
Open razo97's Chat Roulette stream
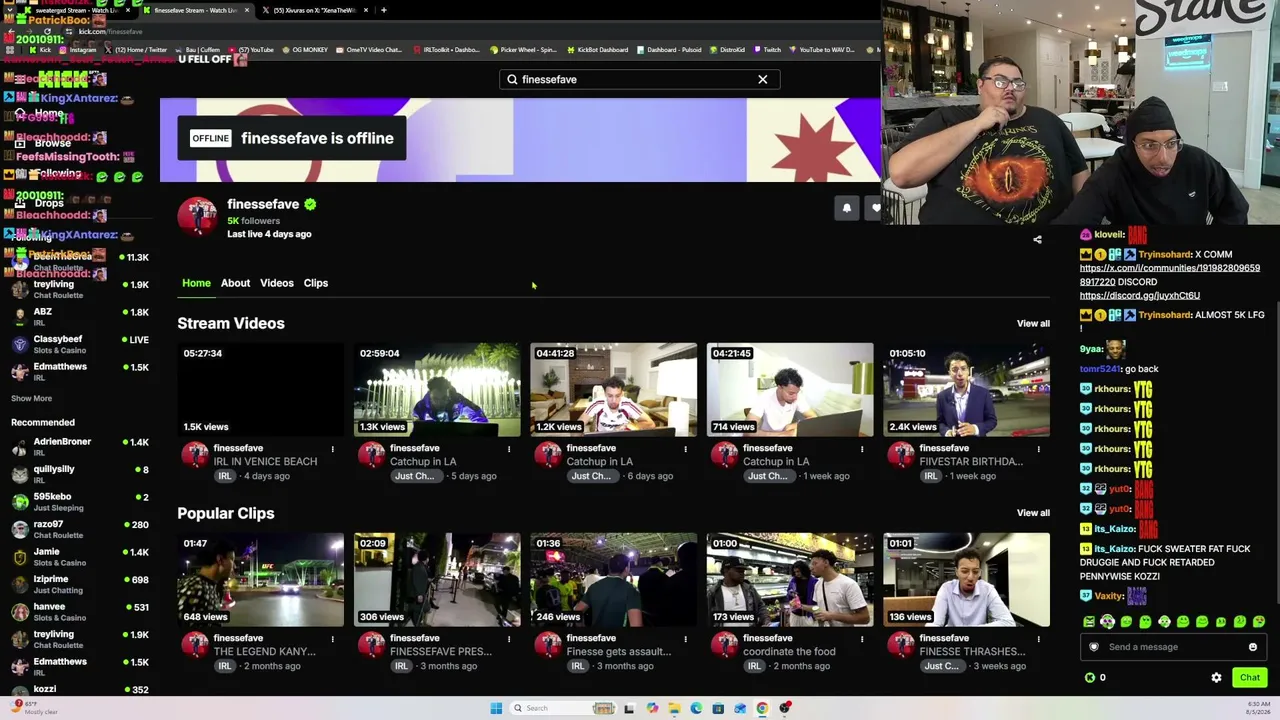click(x=80, y=529)
